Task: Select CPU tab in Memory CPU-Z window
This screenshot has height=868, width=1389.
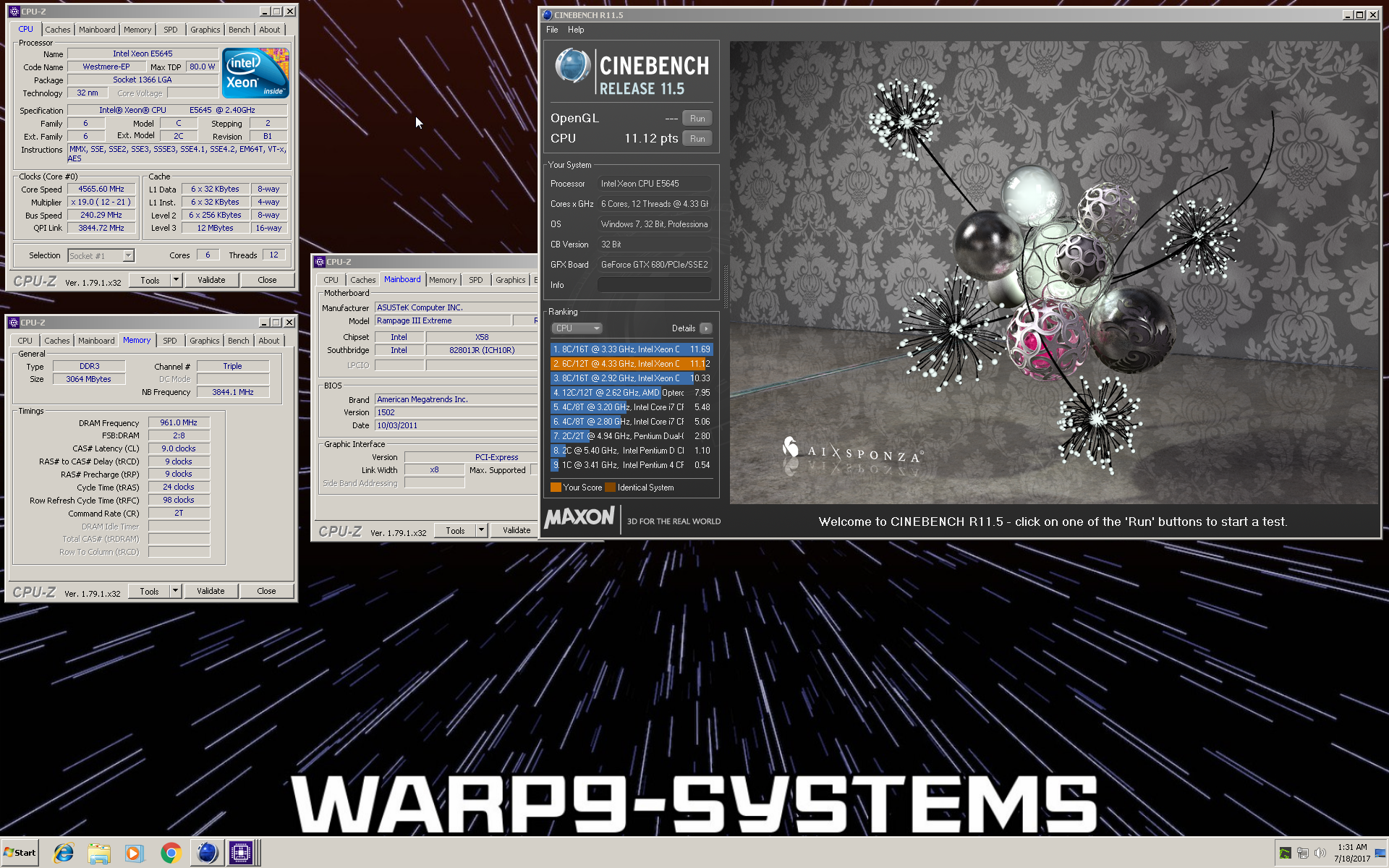Action: pyautogui.click(x=25, y=341)
